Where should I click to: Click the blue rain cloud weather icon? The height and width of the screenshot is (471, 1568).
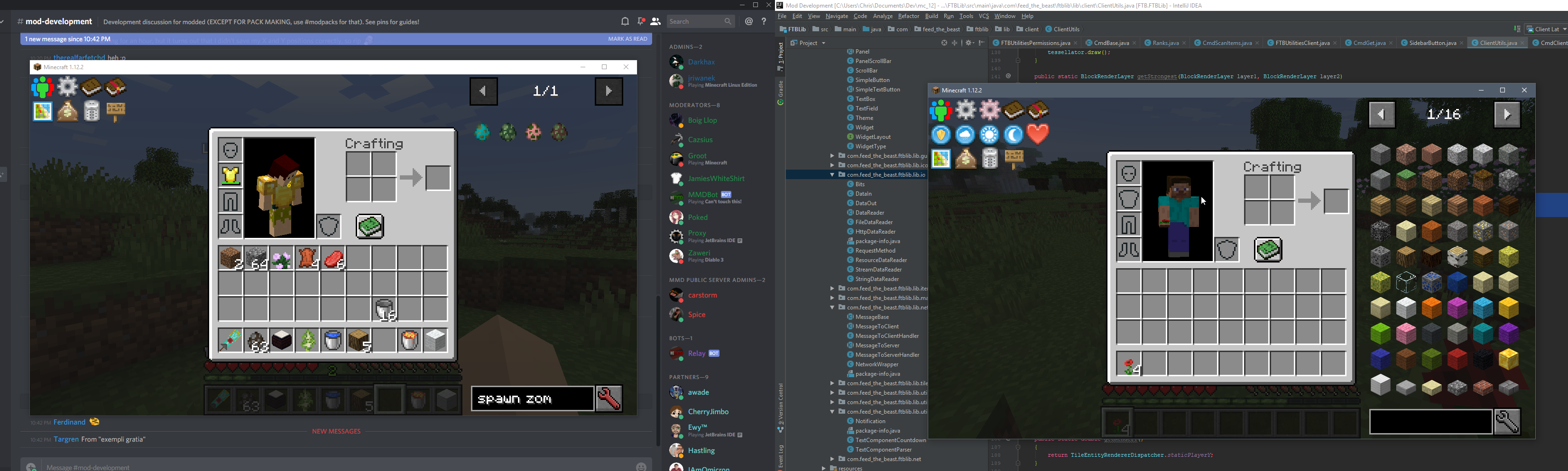[965, 134]
